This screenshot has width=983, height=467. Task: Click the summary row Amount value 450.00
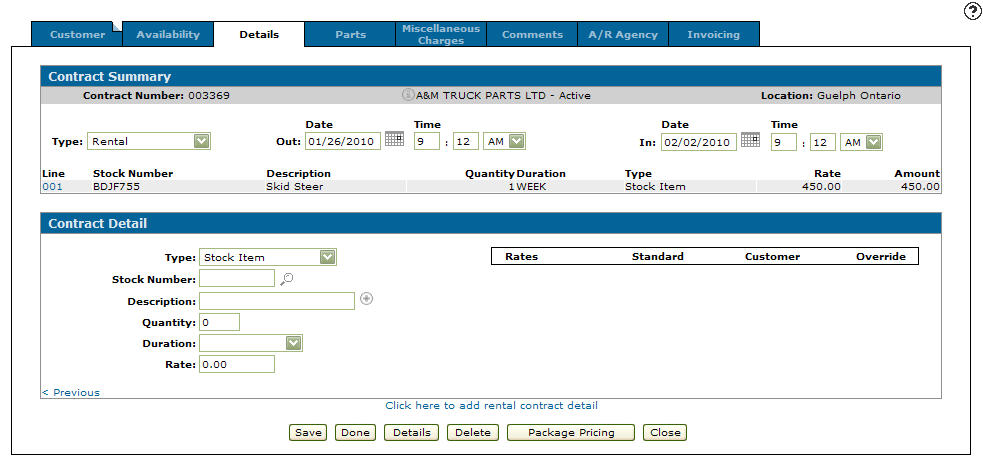pos(920,186)
